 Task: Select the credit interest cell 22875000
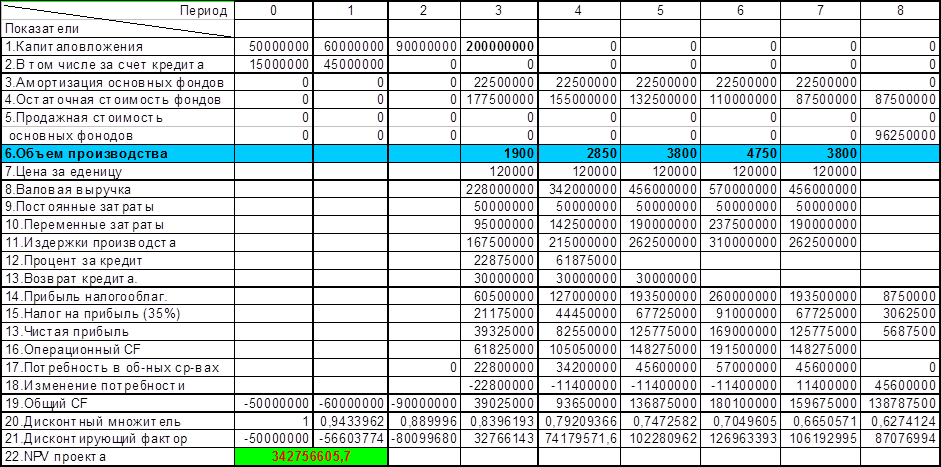pos(500,260)
